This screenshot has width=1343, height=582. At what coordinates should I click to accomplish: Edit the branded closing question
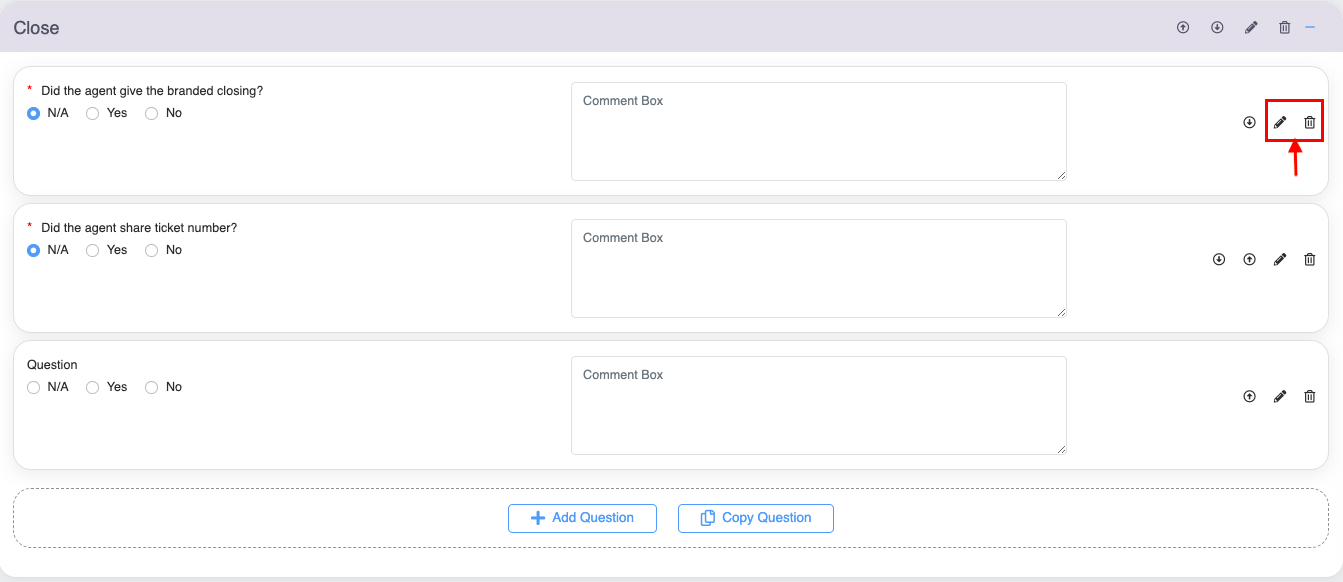1280,122
